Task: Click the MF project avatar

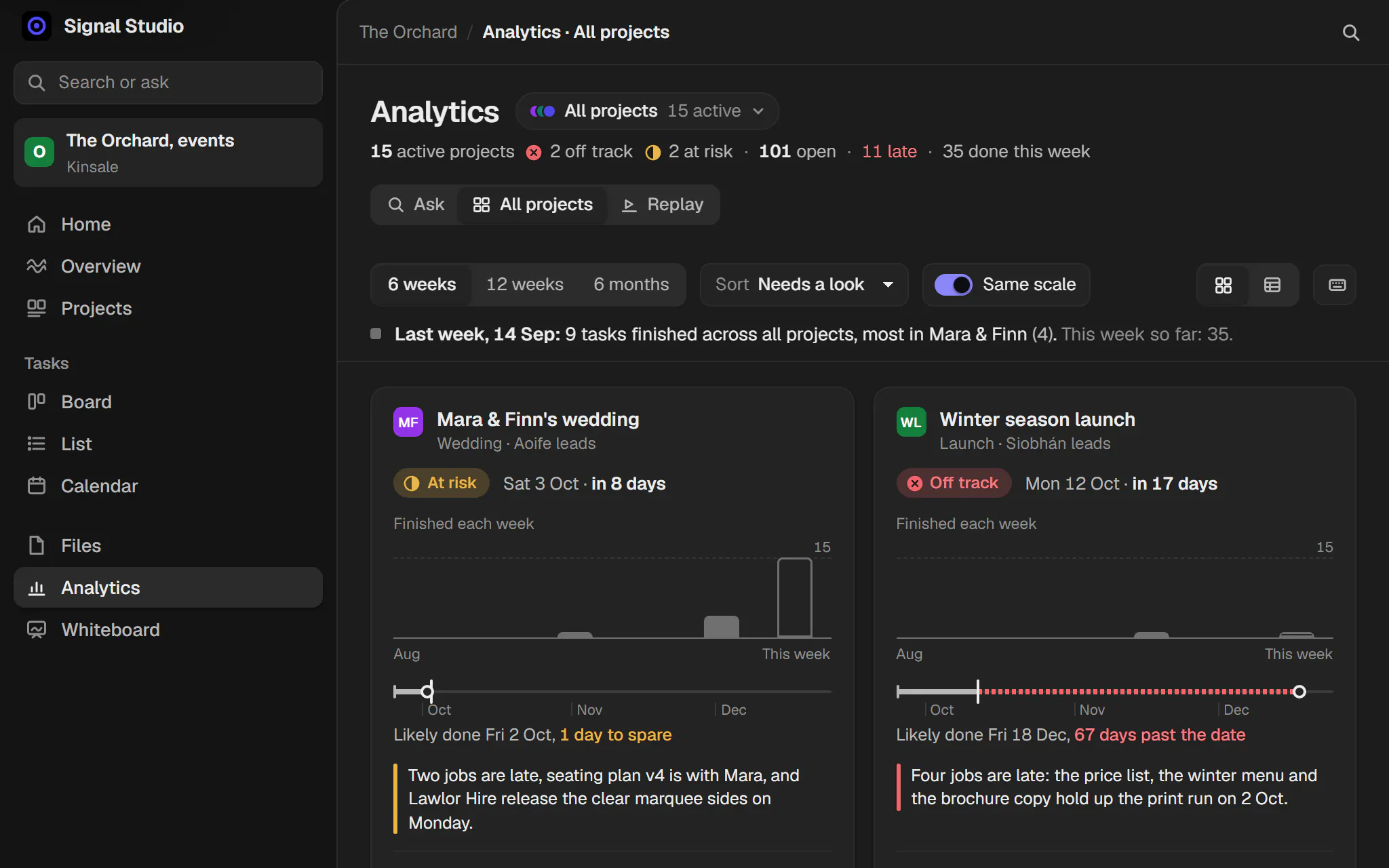Action: pyautogui.click(x=408, y=422)
